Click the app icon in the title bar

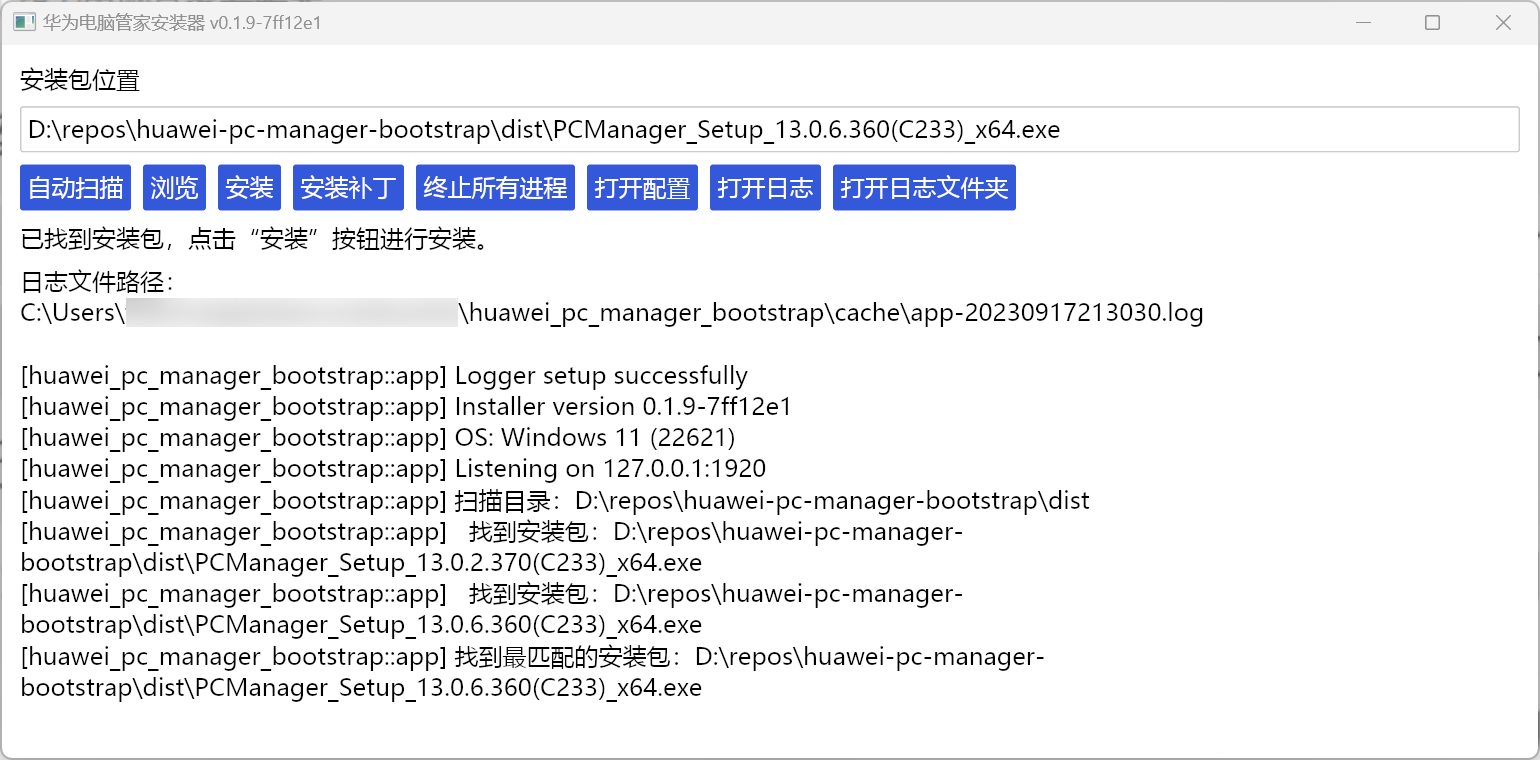24,22
